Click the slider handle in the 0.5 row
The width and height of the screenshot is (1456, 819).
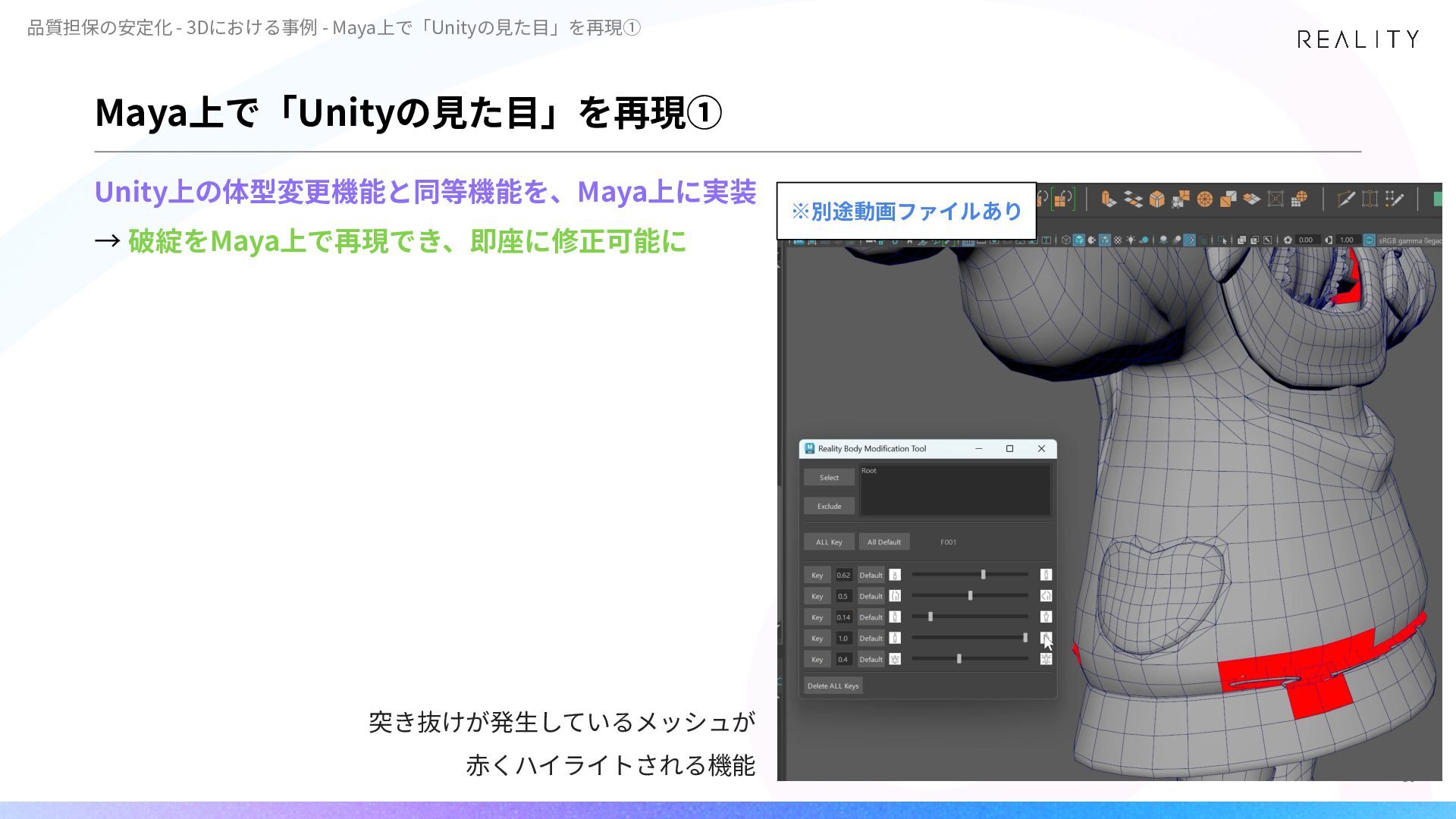click(970, 596)
